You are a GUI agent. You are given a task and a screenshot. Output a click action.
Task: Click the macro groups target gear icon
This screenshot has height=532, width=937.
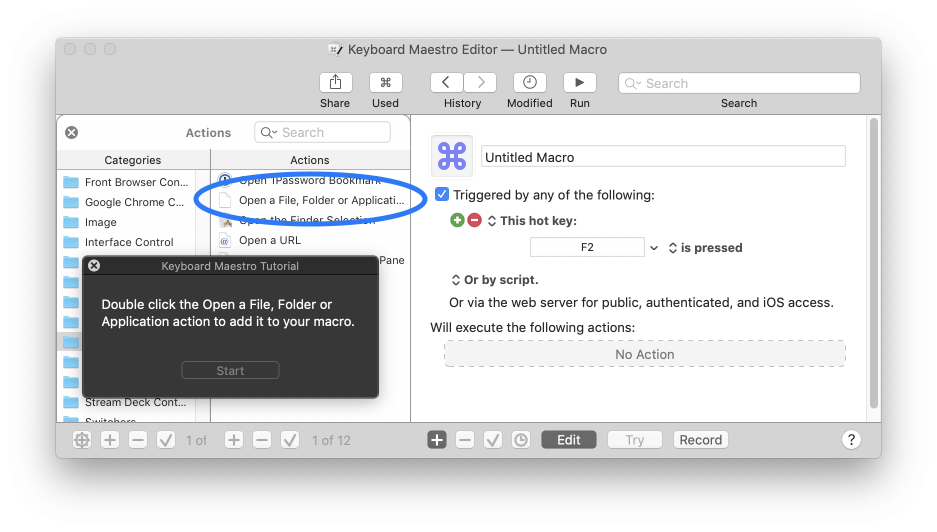pos(82,440)
